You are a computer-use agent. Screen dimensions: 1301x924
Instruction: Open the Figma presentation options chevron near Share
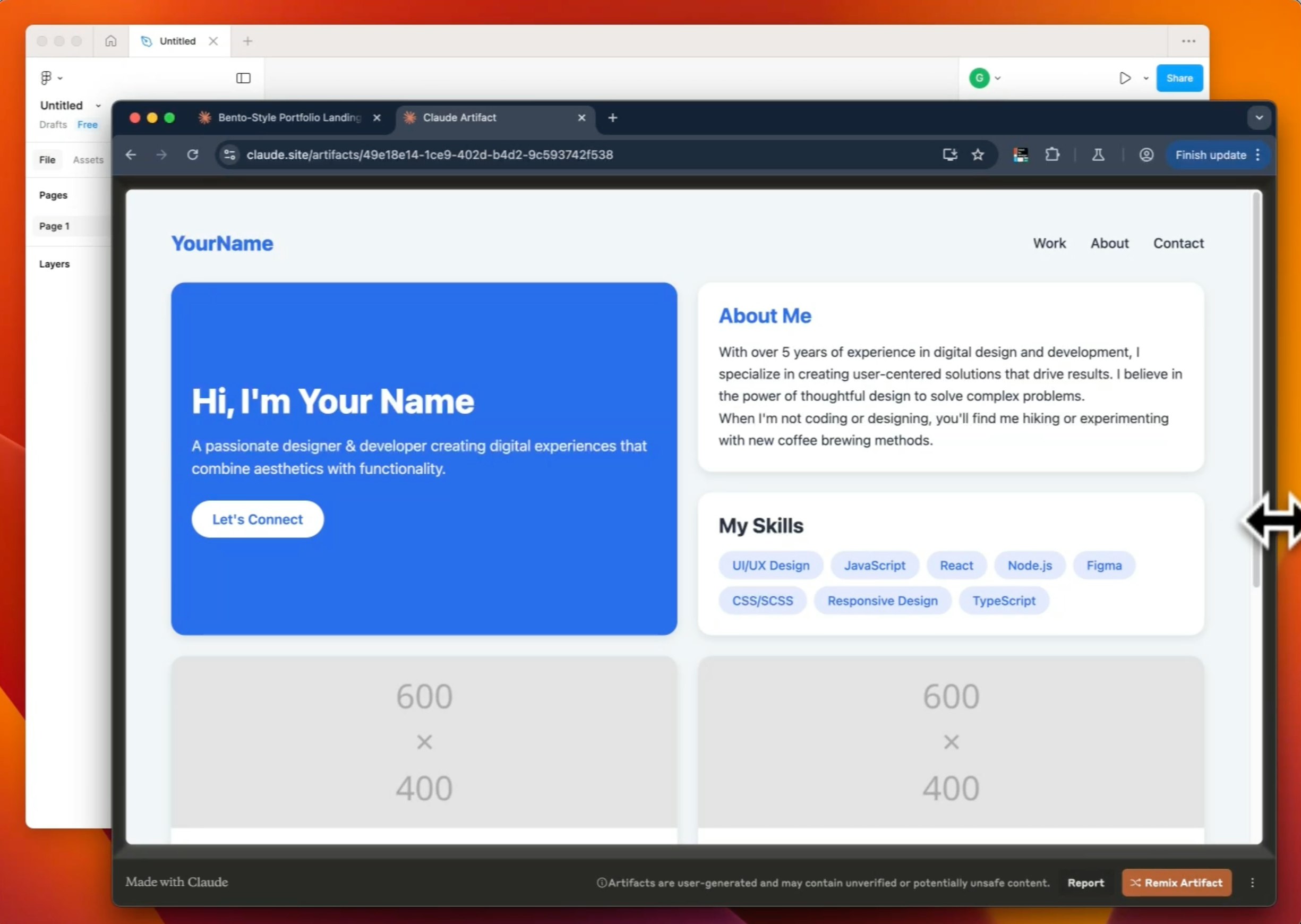point(1145,78)
